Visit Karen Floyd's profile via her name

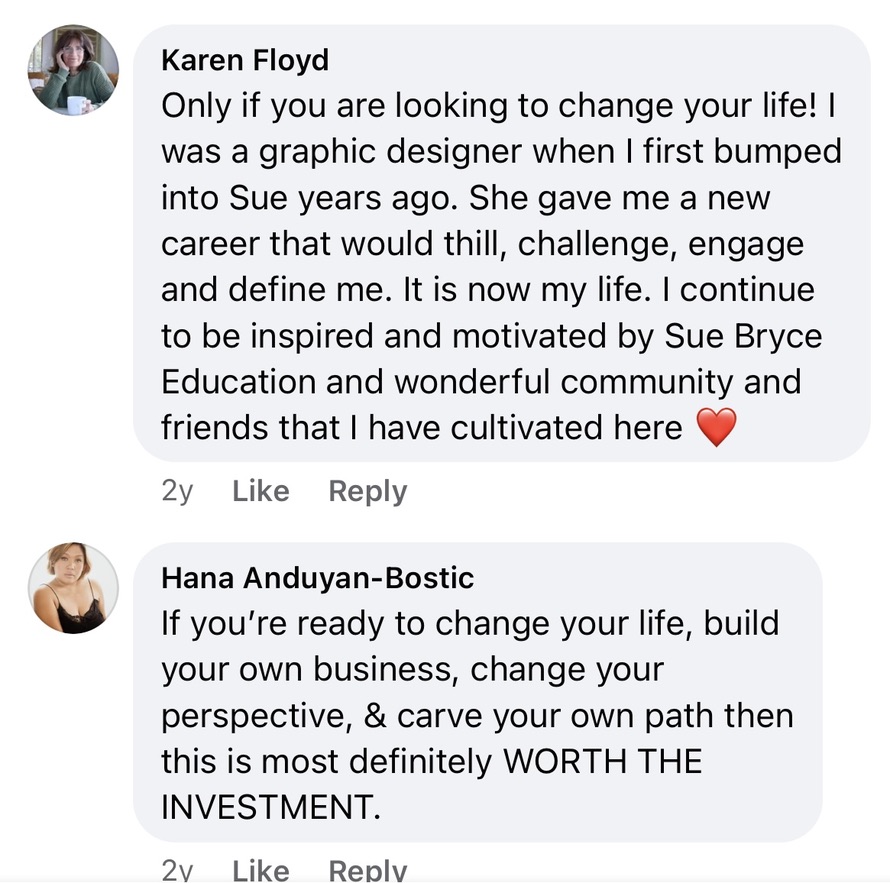click(245, 60)
